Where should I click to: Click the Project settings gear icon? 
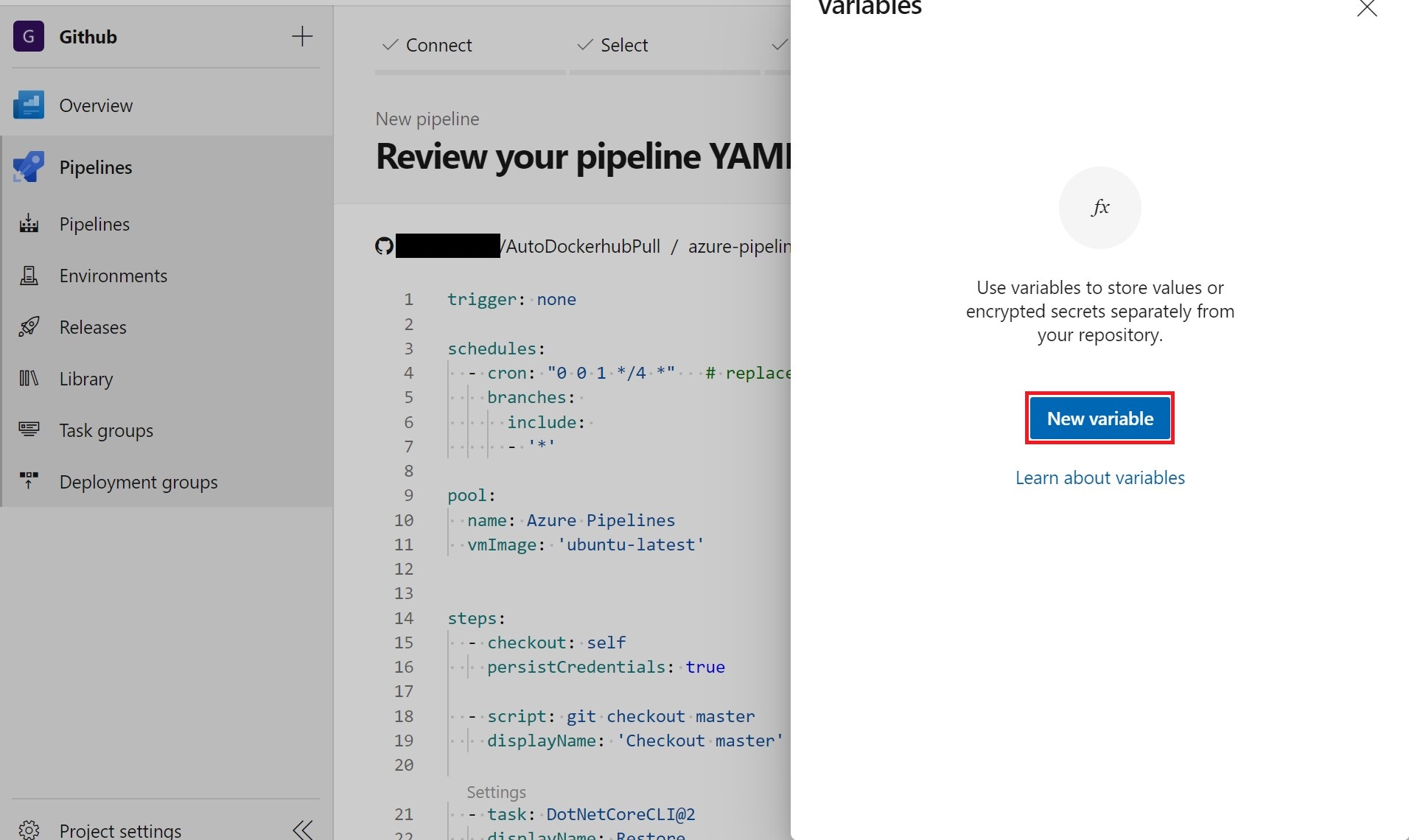click(29, 830)
